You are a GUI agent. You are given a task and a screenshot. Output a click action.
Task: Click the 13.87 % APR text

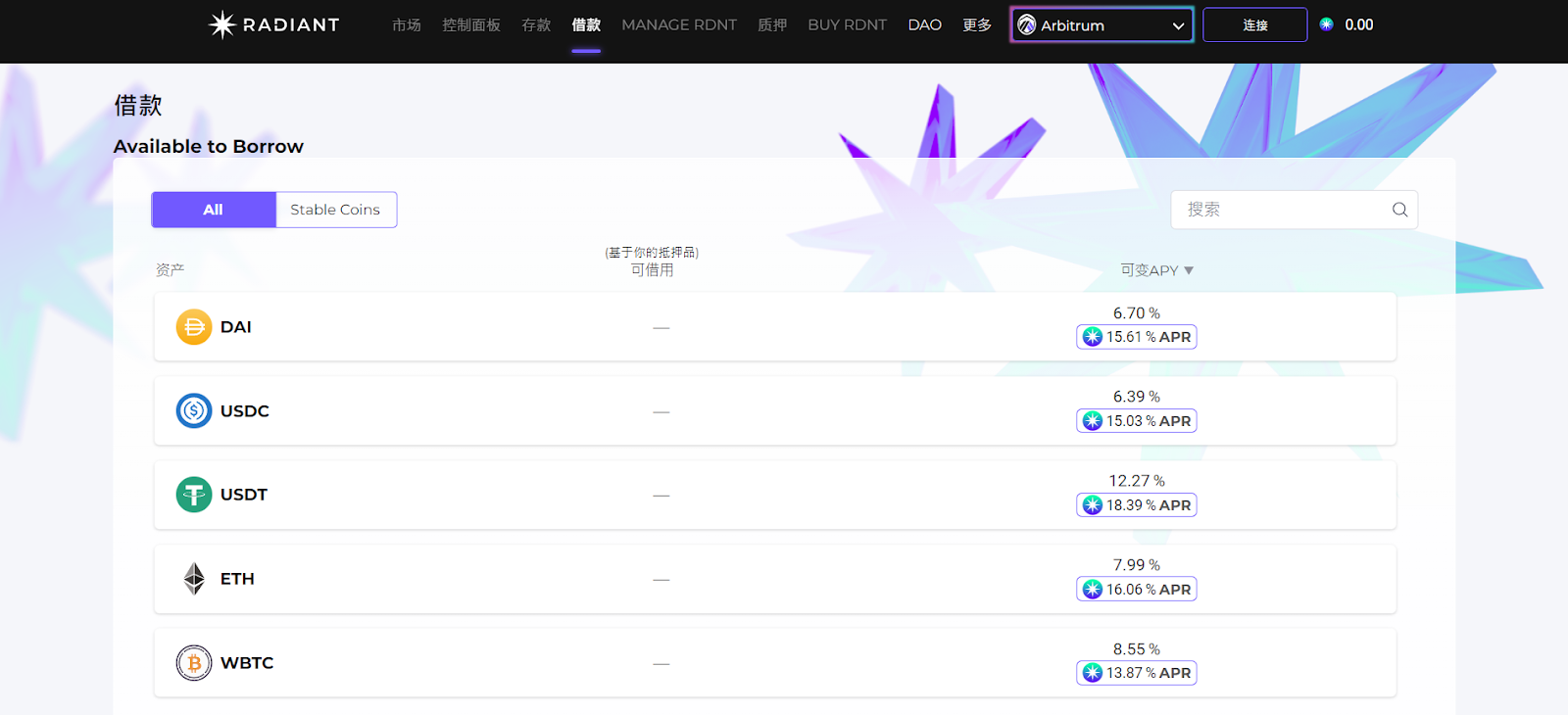click(1149, 673)
